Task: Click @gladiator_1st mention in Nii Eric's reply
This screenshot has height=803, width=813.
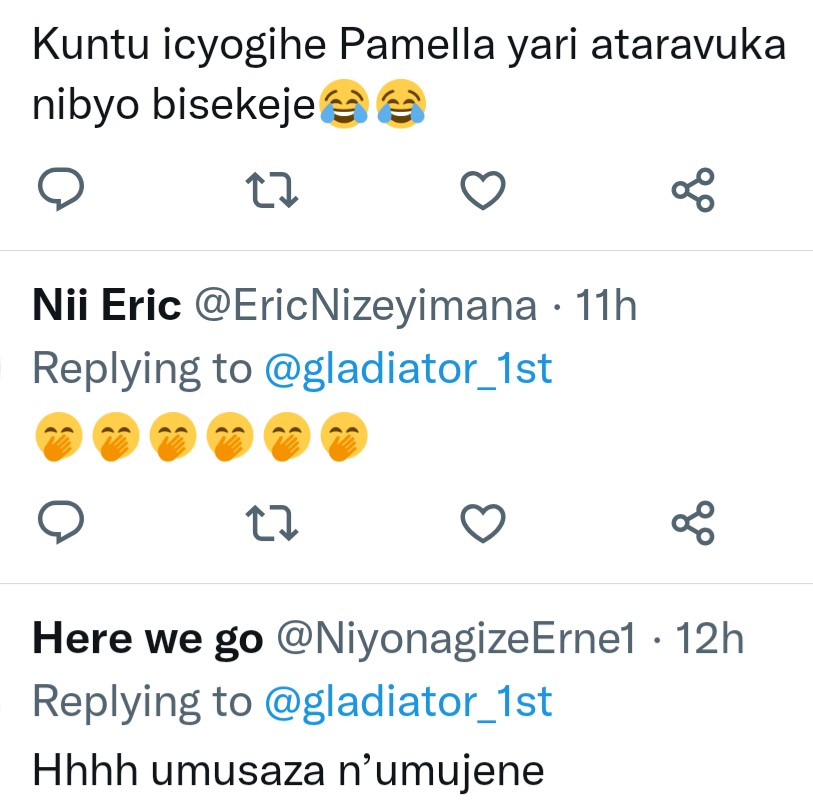Action: pos(408,369)
